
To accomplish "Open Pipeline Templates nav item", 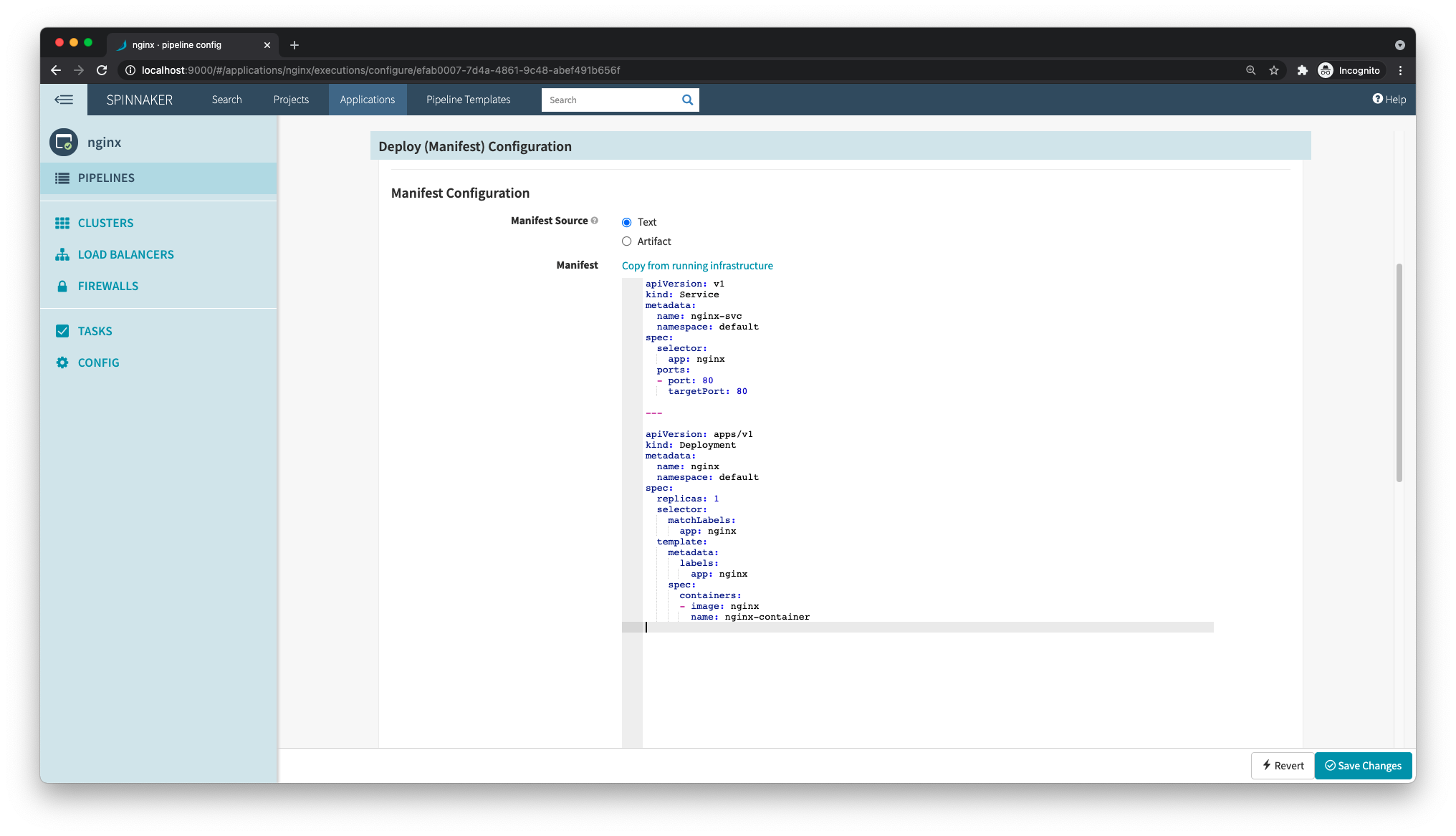I will [x=469, y=100].
